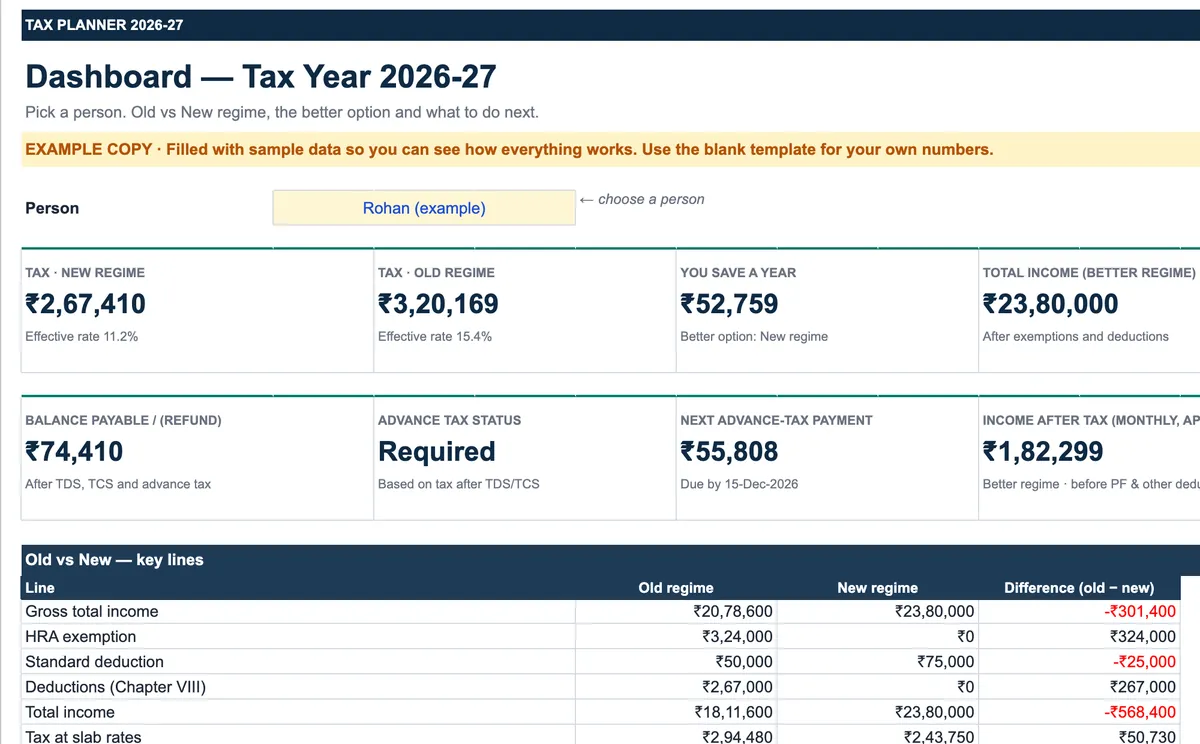Click the 'Required' advance tax status
1200x744 pixels.
click(437, 452)
